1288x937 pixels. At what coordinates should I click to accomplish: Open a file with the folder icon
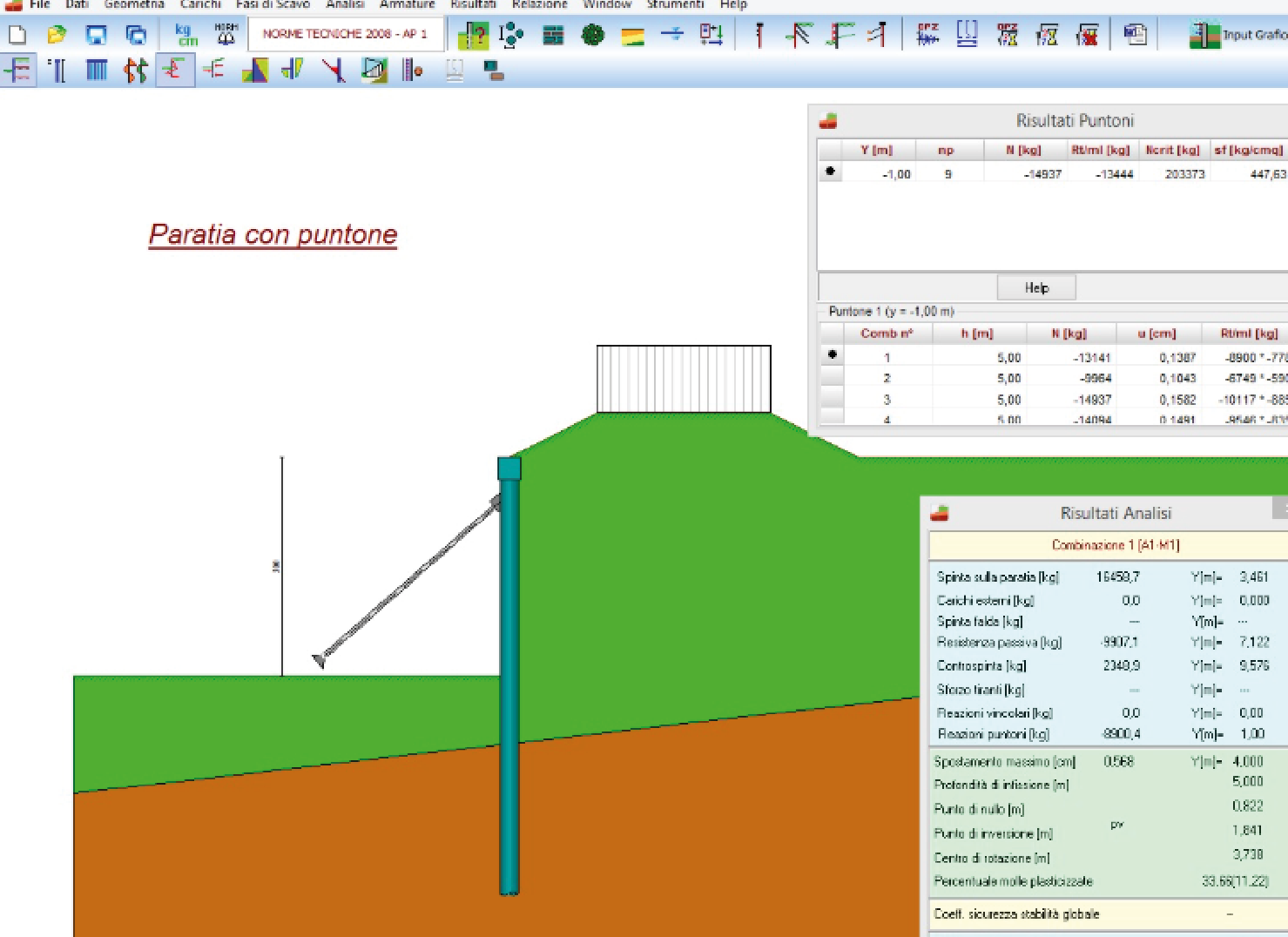coord(57,35)
